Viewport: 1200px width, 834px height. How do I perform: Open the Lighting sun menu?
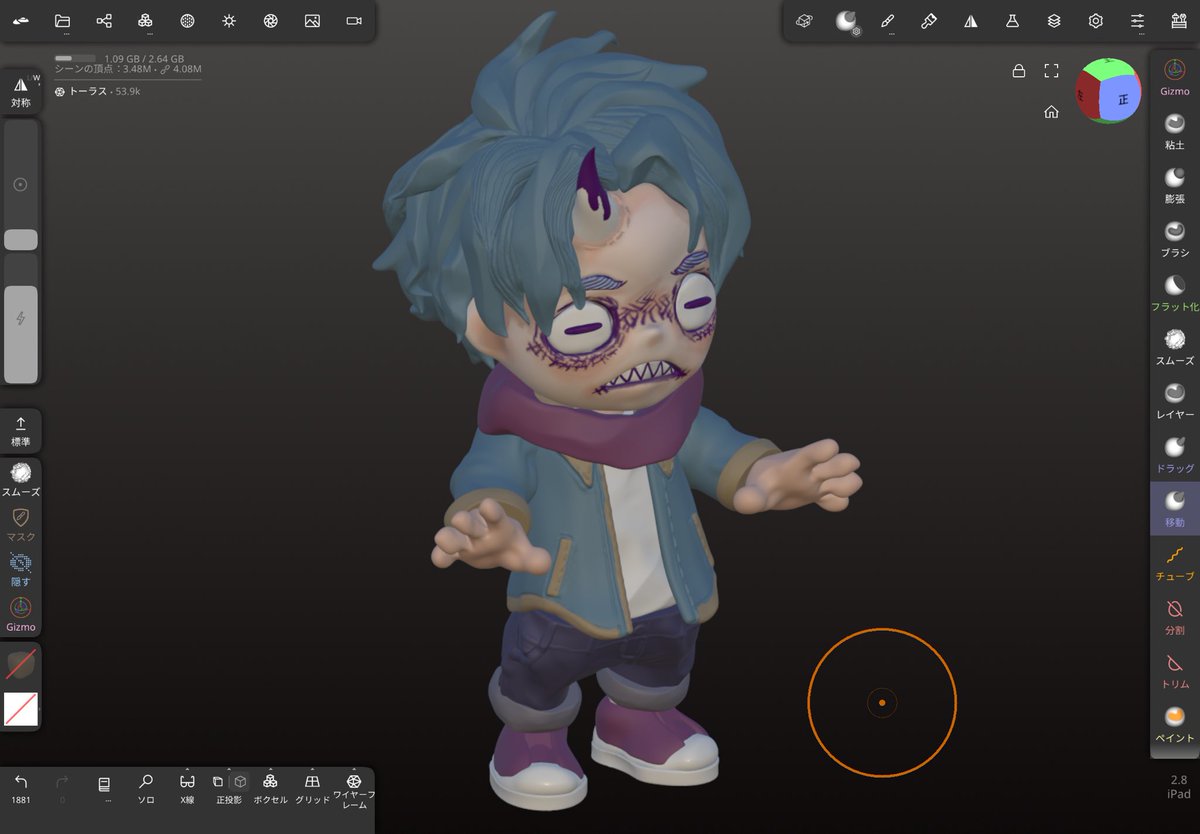point(229,21)
